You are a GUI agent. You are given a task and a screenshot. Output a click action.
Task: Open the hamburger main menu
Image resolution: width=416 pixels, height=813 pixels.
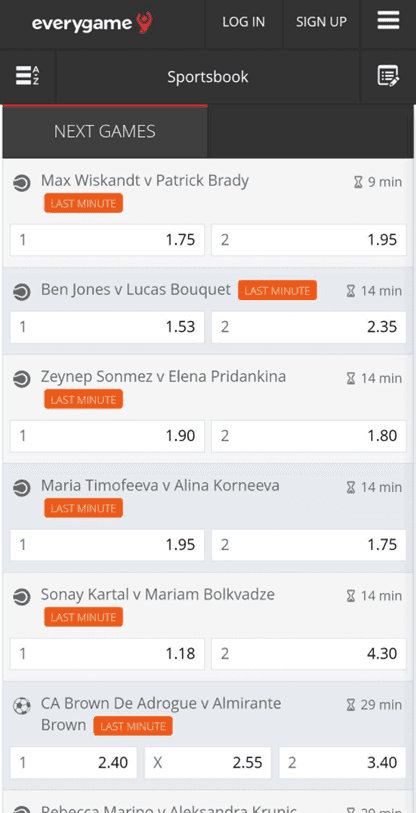click(x=388, y=21)
